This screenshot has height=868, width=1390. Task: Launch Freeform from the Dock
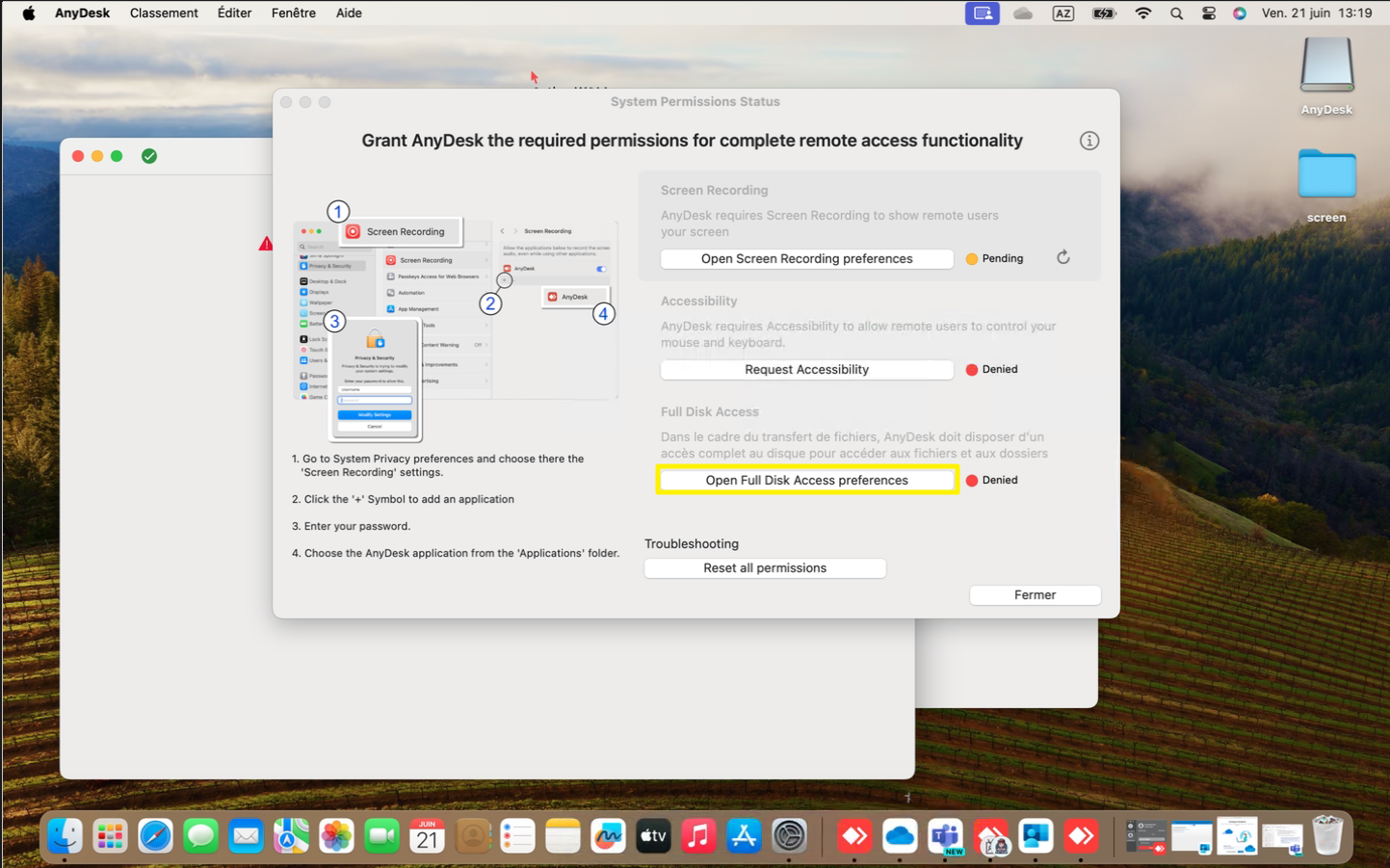608,835
